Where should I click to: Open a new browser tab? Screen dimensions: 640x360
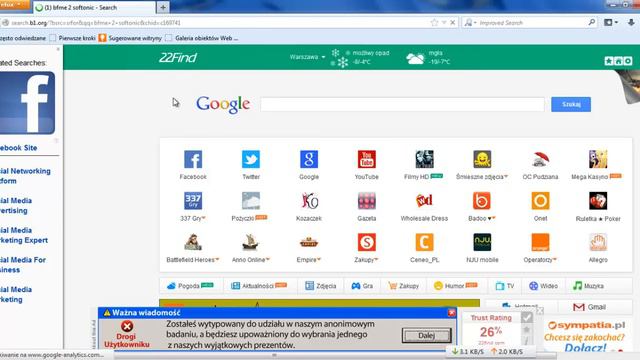[163, 7]
